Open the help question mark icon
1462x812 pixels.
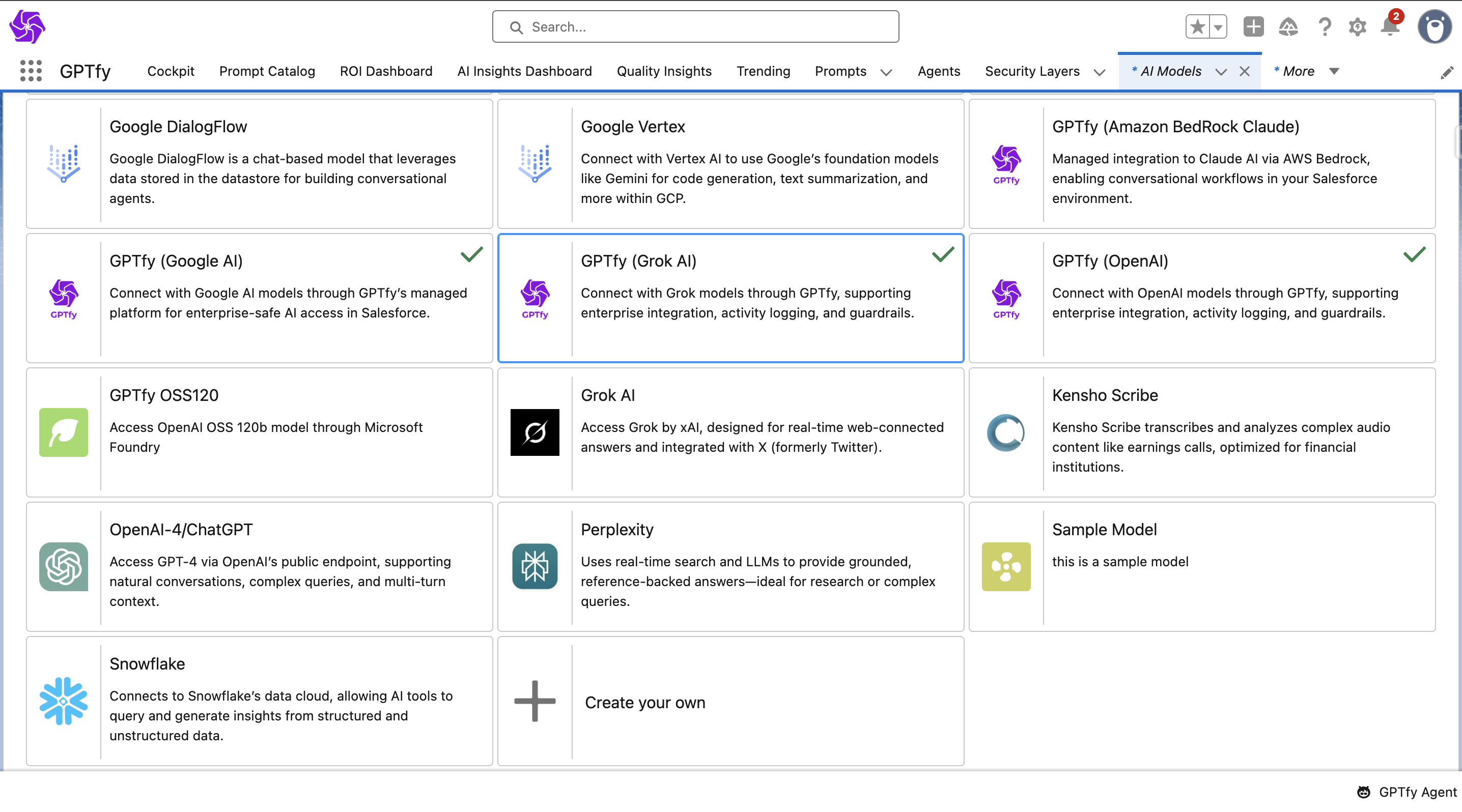1324,26
